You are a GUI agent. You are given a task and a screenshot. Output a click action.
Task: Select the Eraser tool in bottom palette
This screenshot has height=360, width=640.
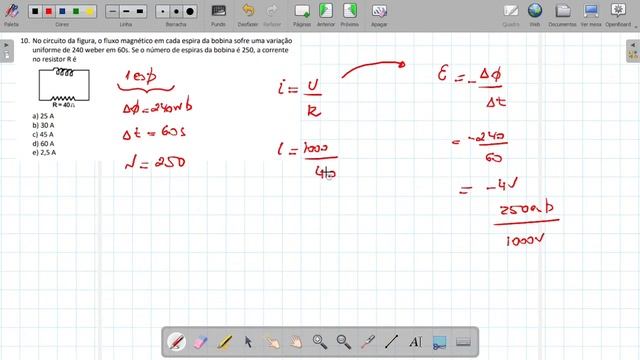200,342
